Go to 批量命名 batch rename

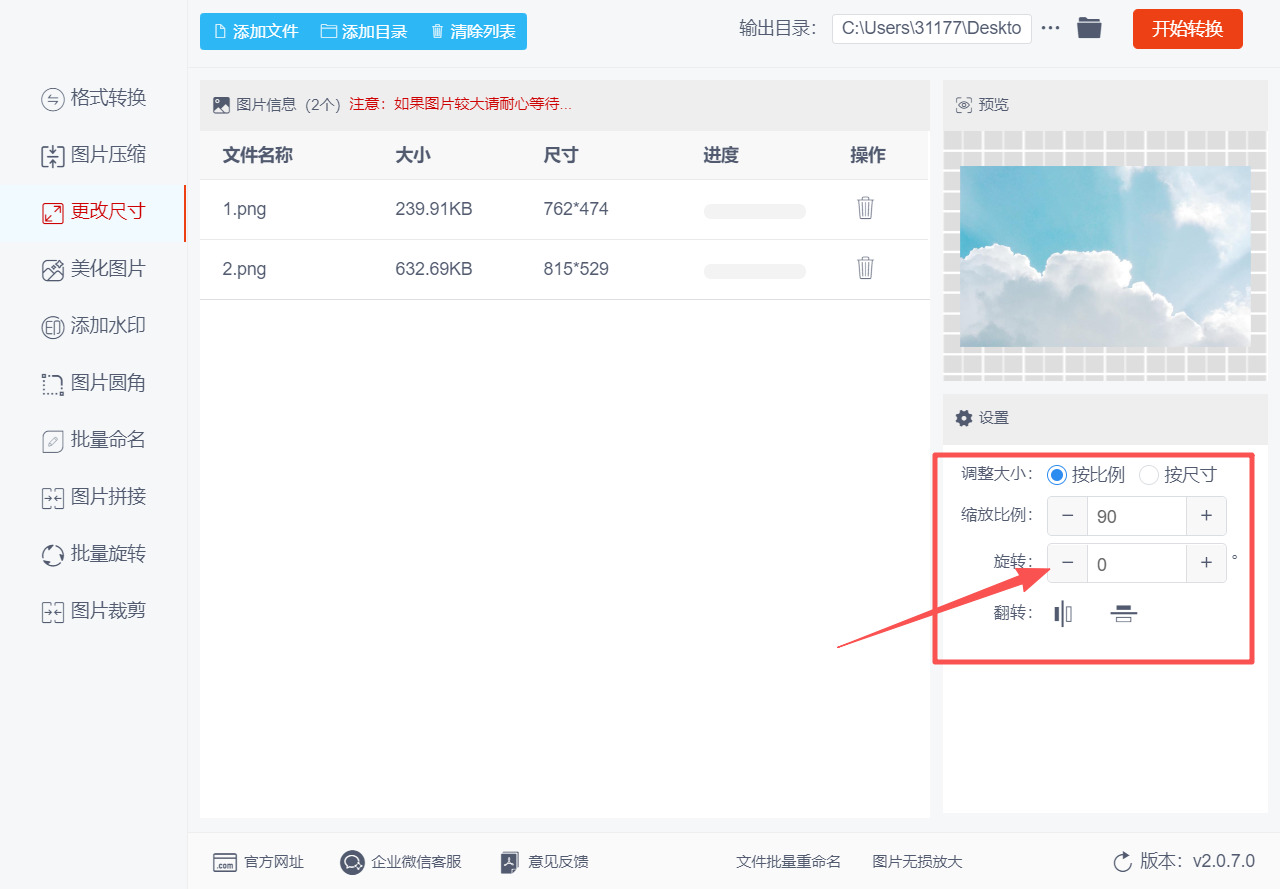tap(94, 440)
